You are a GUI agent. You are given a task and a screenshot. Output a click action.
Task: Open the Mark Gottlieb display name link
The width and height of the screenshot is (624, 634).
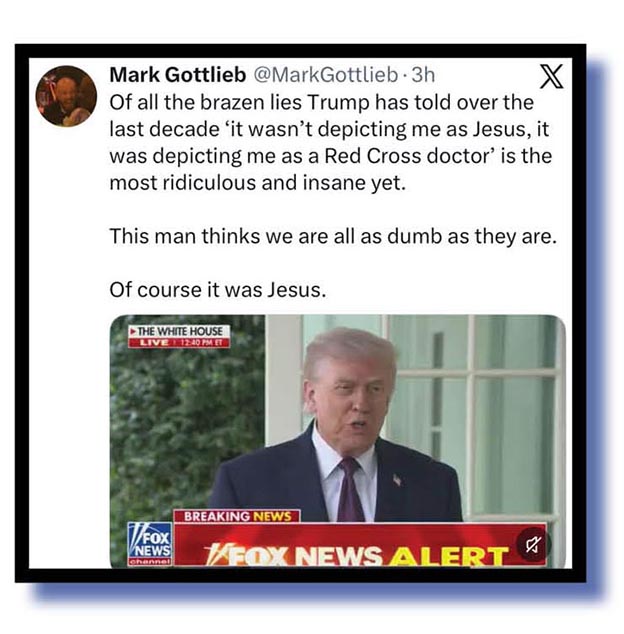click(178, 75)
